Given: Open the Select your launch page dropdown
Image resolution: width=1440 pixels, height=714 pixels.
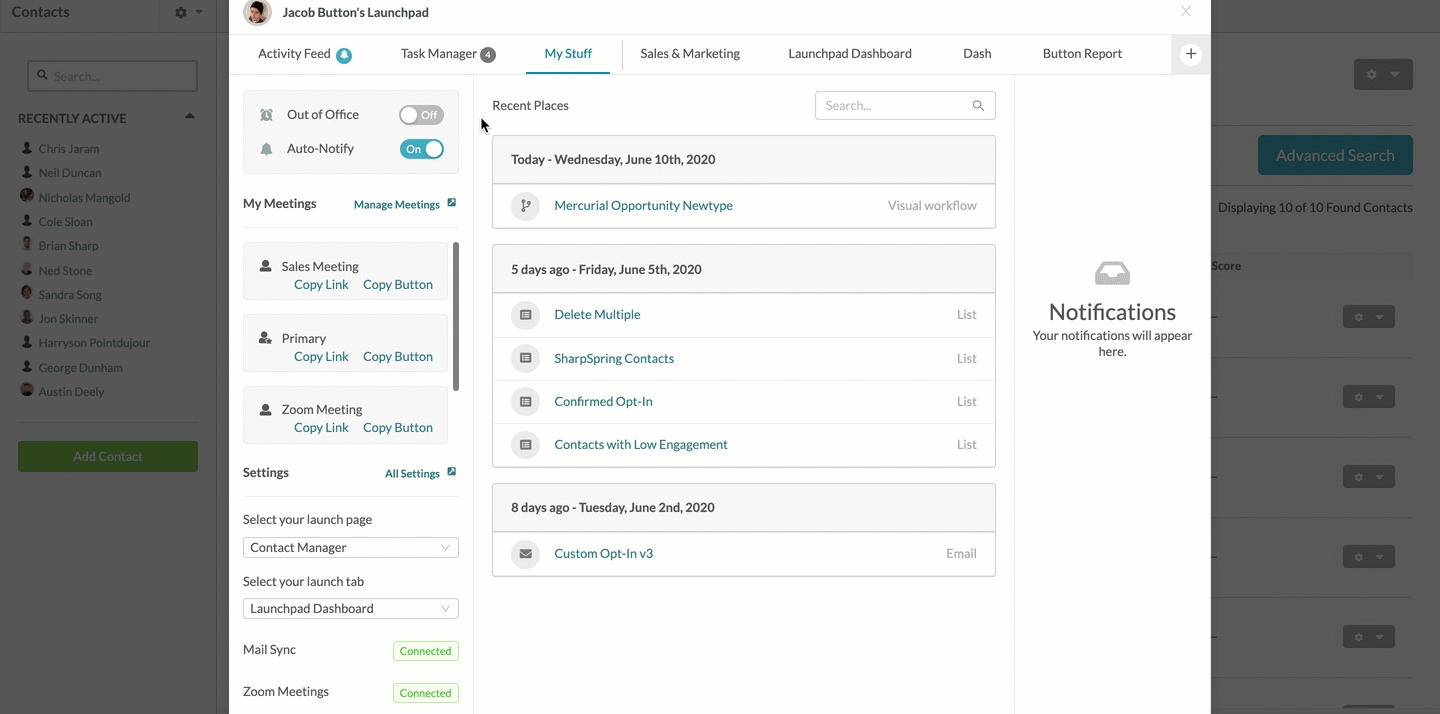Looking at the screenshot, I should pos(351,548).
